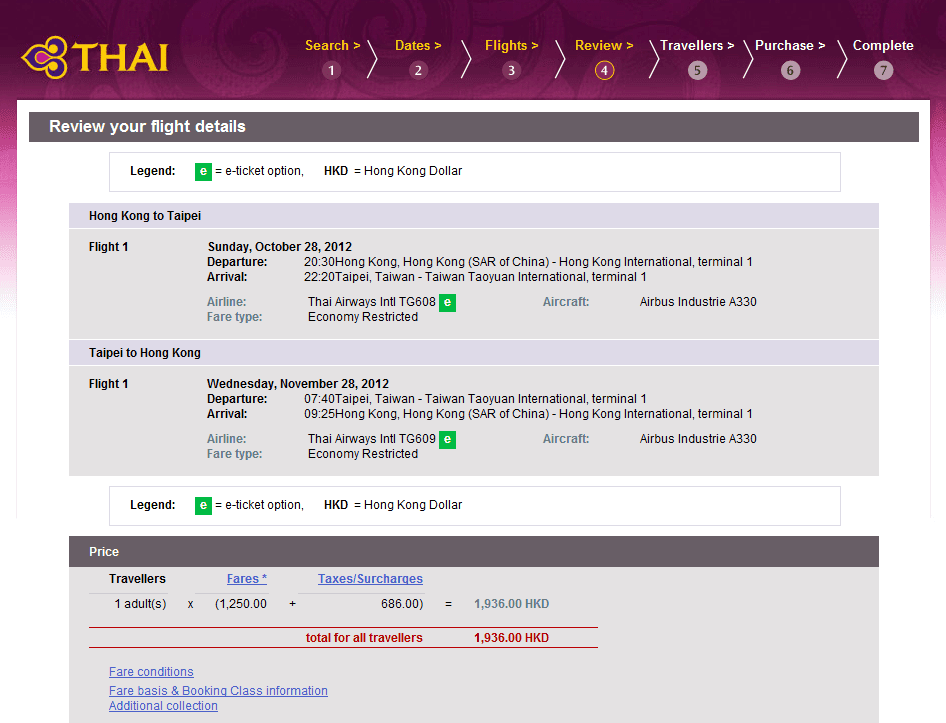Click the highlighted number 4 step circle
Screen dimensions: 946x723
pyautogui.click(x=604, y=70)
